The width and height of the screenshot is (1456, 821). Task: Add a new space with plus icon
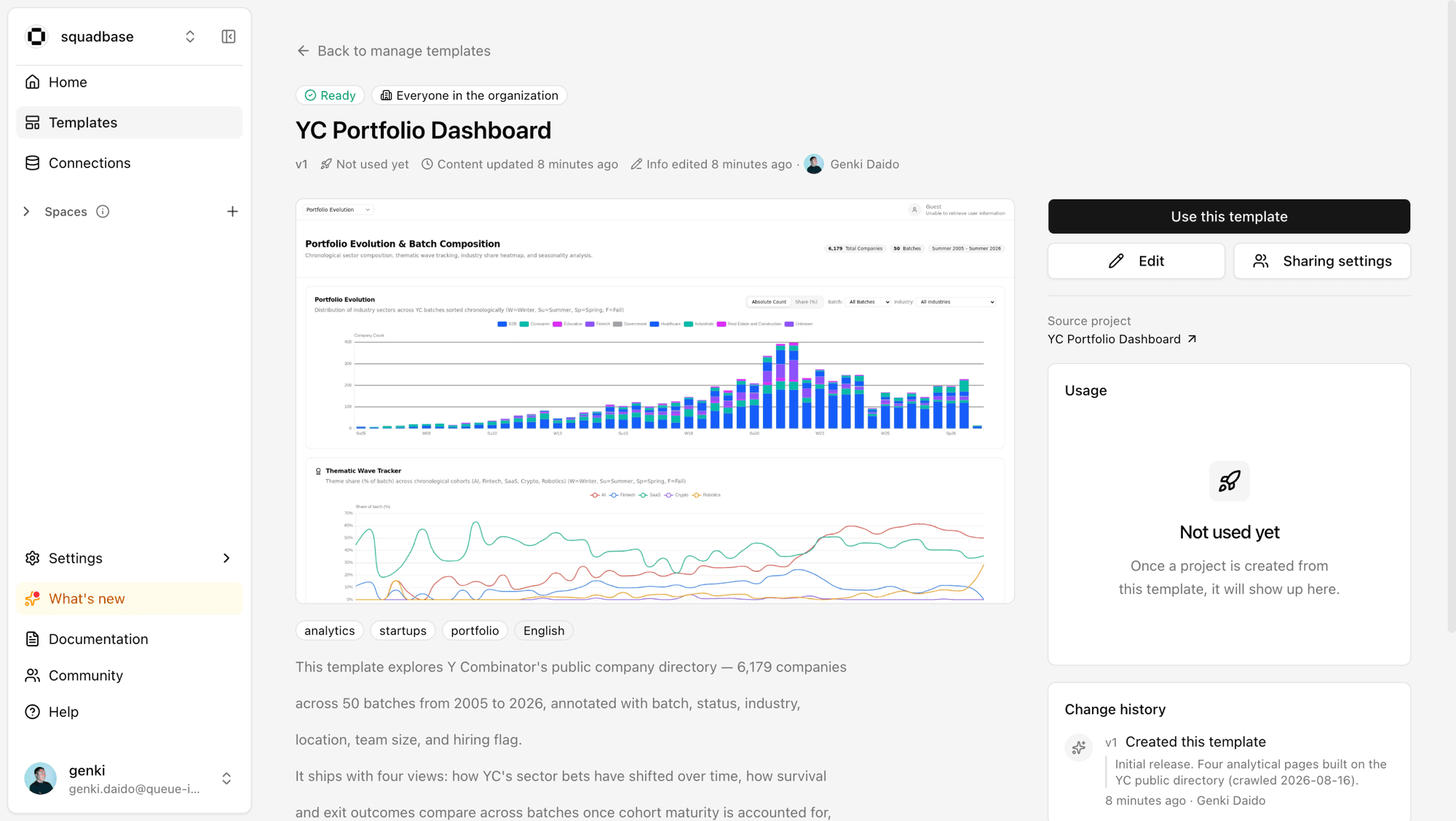coord(232,212)
